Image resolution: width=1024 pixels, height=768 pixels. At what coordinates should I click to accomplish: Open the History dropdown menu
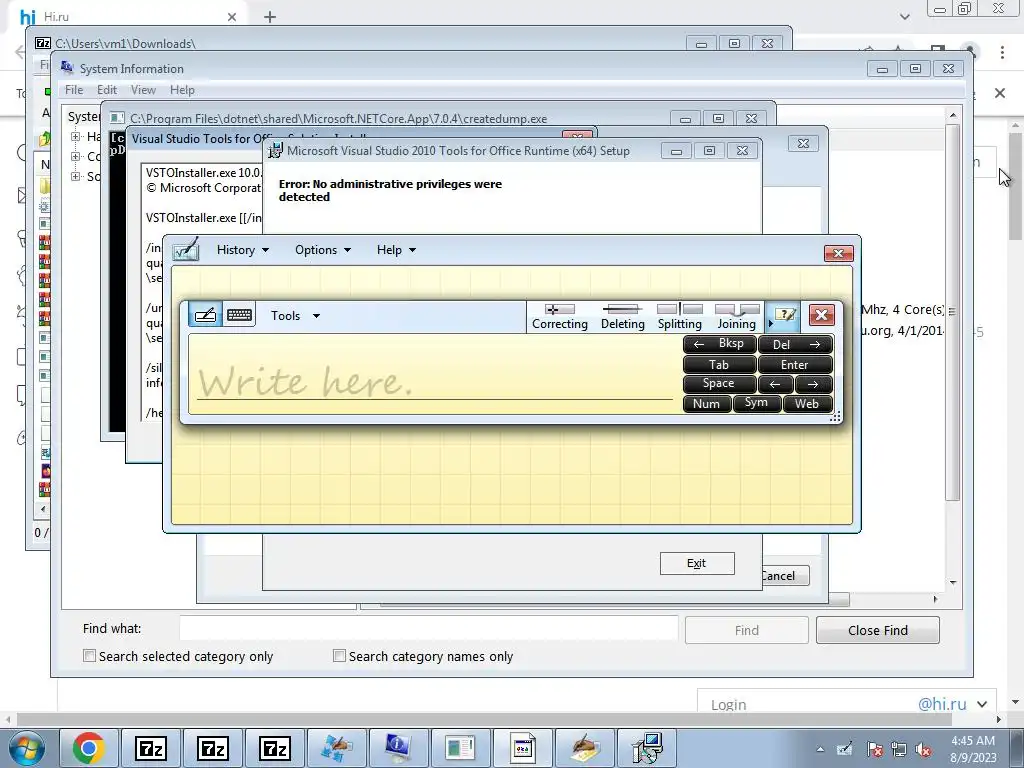click(242, 250)
